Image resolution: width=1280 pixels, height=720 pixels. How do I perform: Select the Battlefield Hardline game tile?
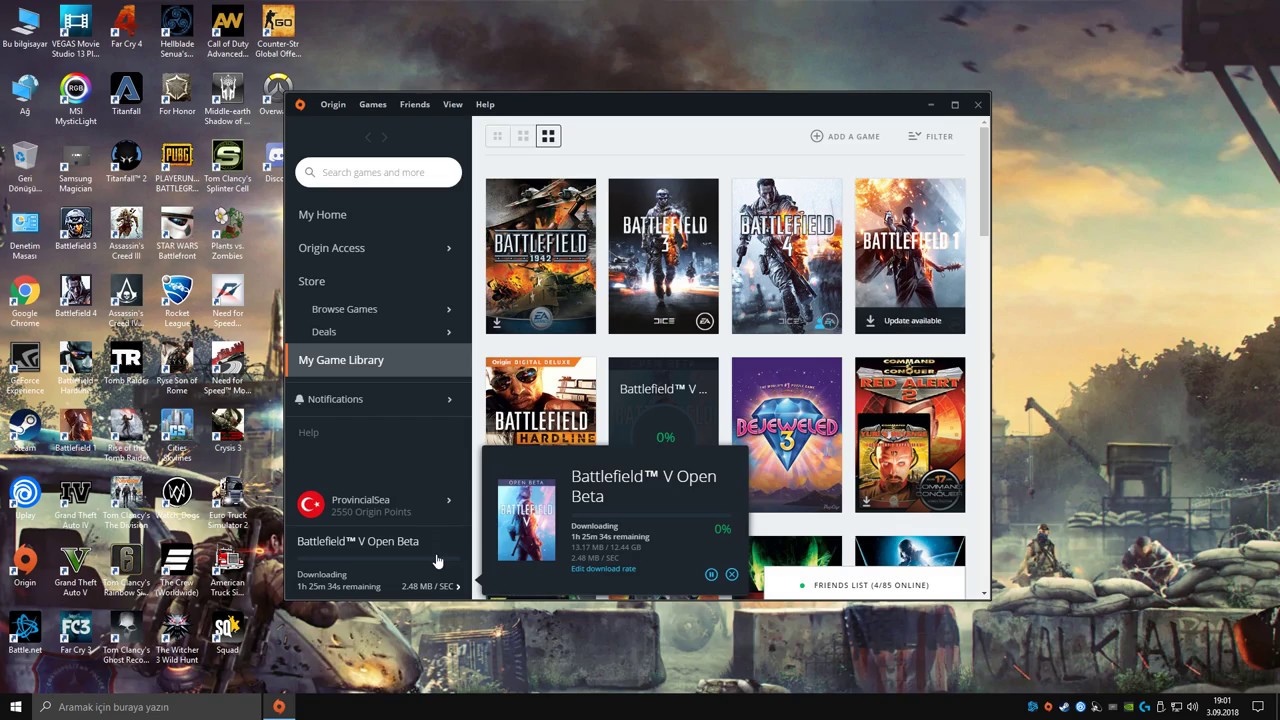point(541,401)
